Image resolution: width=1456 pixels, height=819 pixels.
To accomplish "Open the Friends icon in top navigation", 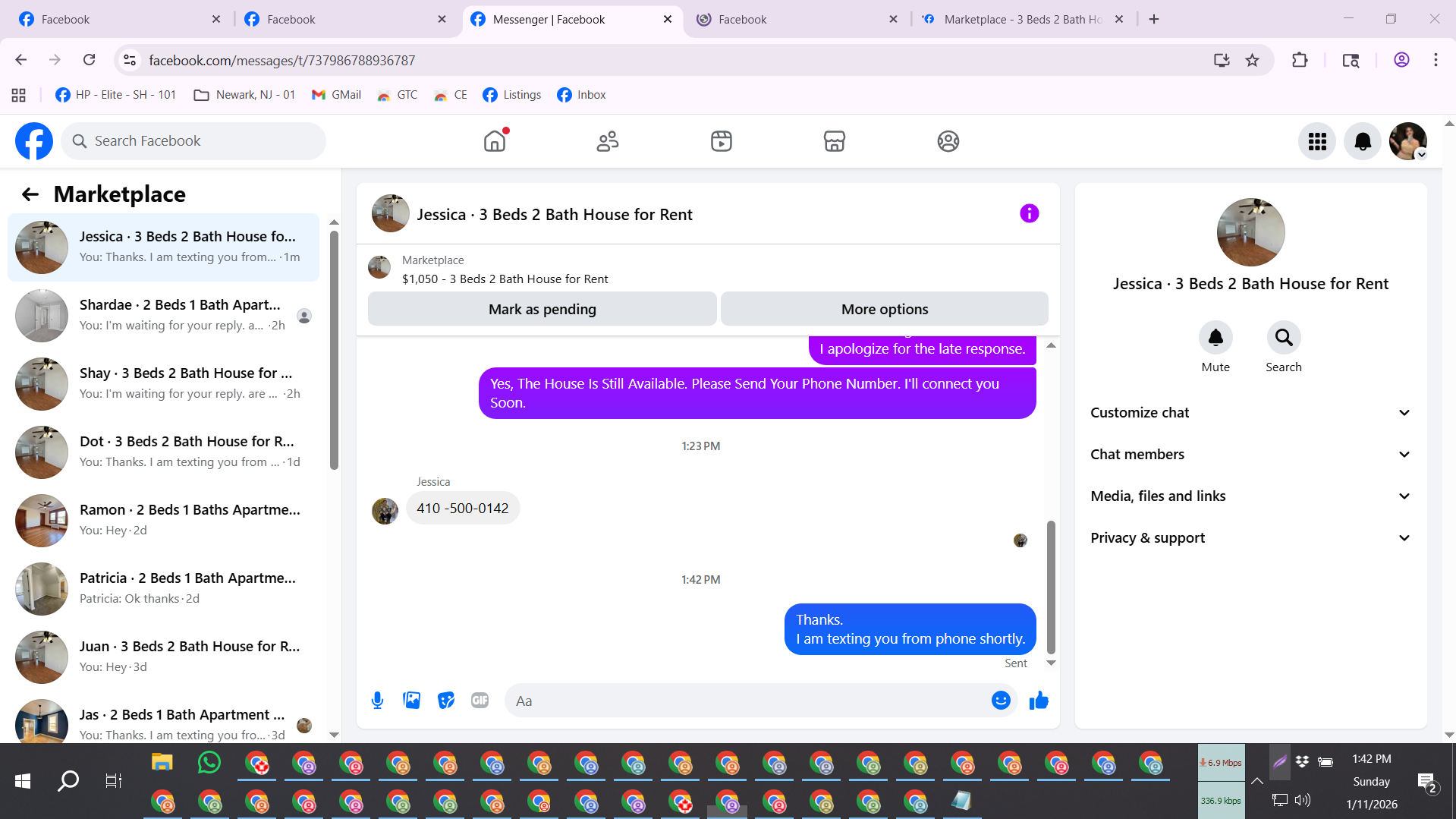I will (x=608, y=141).
